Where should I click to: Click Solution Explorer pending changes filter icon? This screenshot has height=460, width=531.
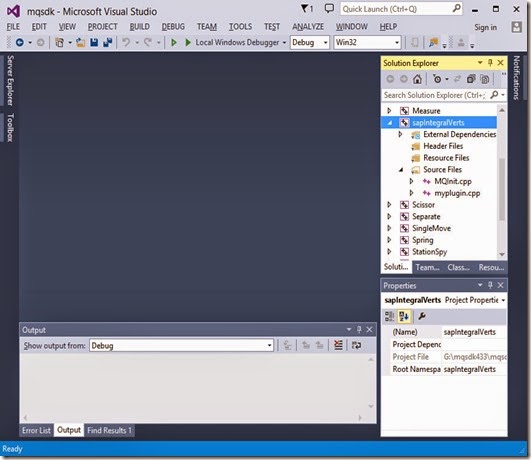tap(437, 79)
